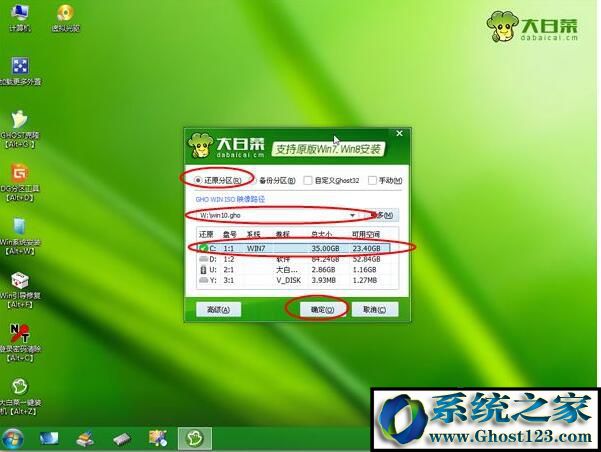Open the virtual CD drive desktop icon
601x452 pixels.
click(66, 18)
